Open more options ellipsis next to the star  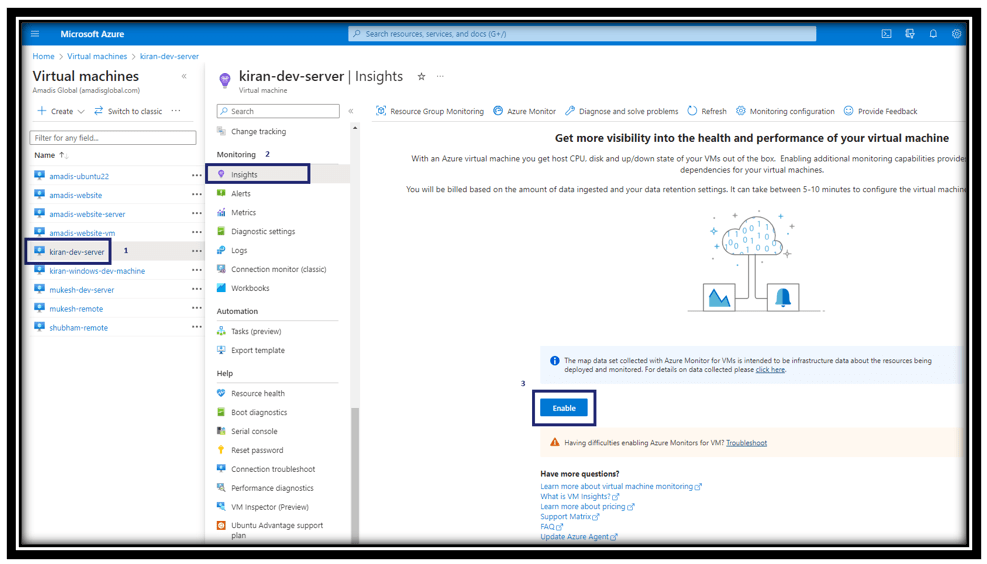click(440, 76)
